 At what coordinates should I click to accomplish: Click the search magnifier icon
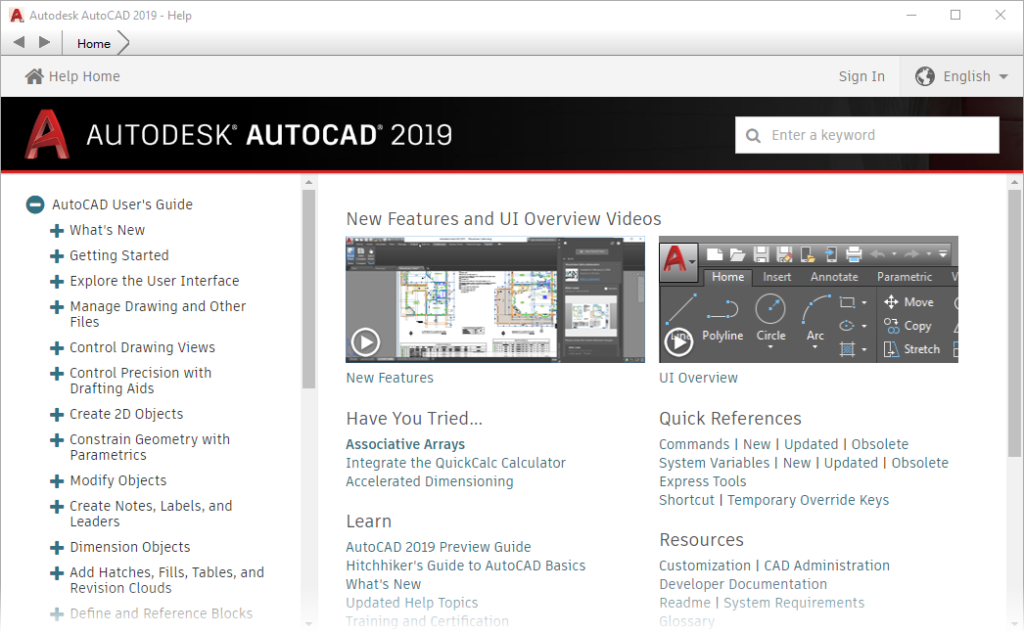point(752,134)
